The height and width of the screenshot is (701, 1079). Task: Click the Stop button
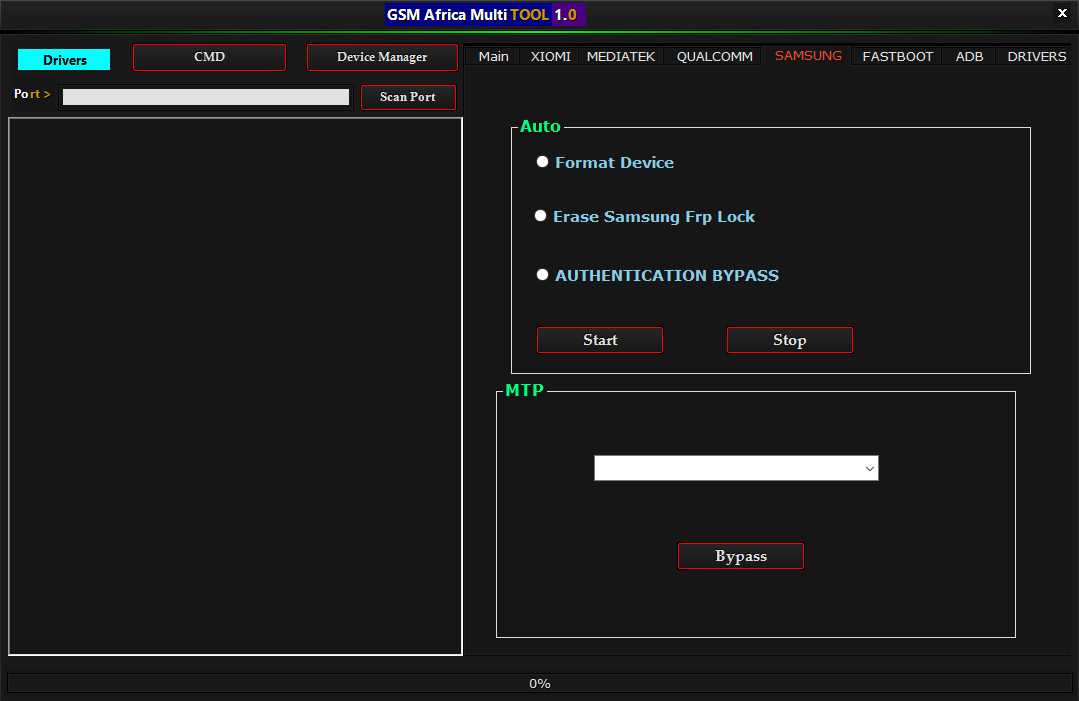(x=789, y=340)
